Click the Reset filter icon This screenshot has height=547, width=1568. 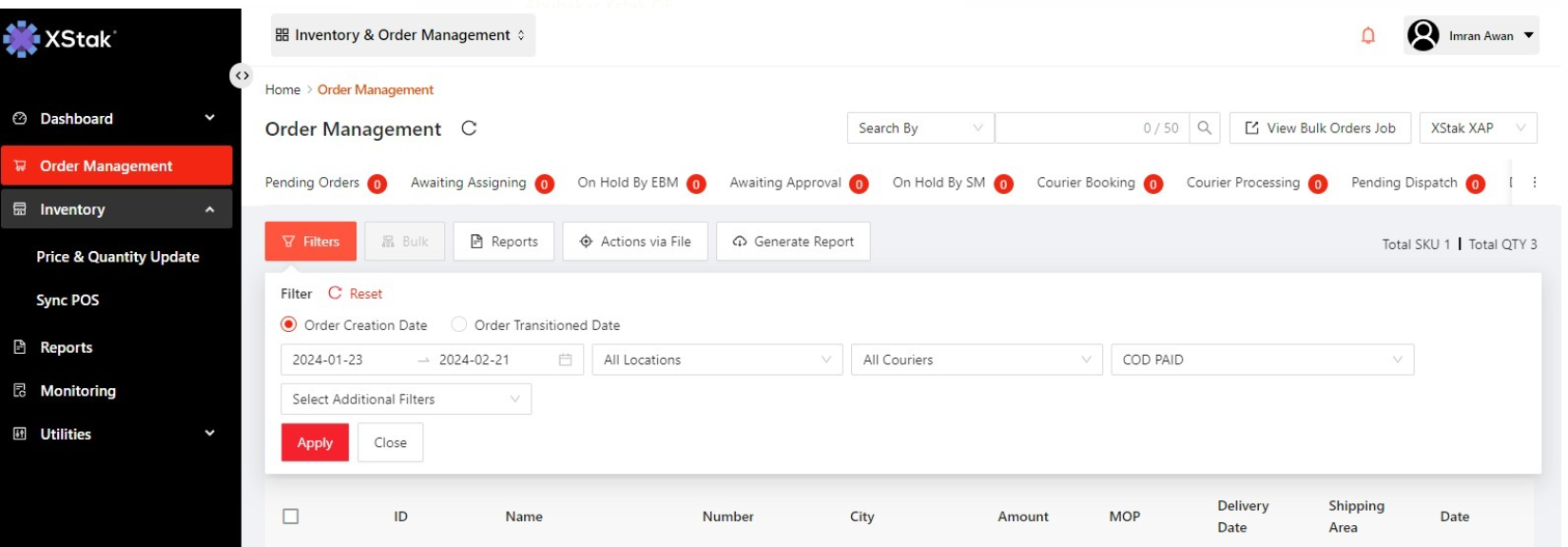[335, 294]
